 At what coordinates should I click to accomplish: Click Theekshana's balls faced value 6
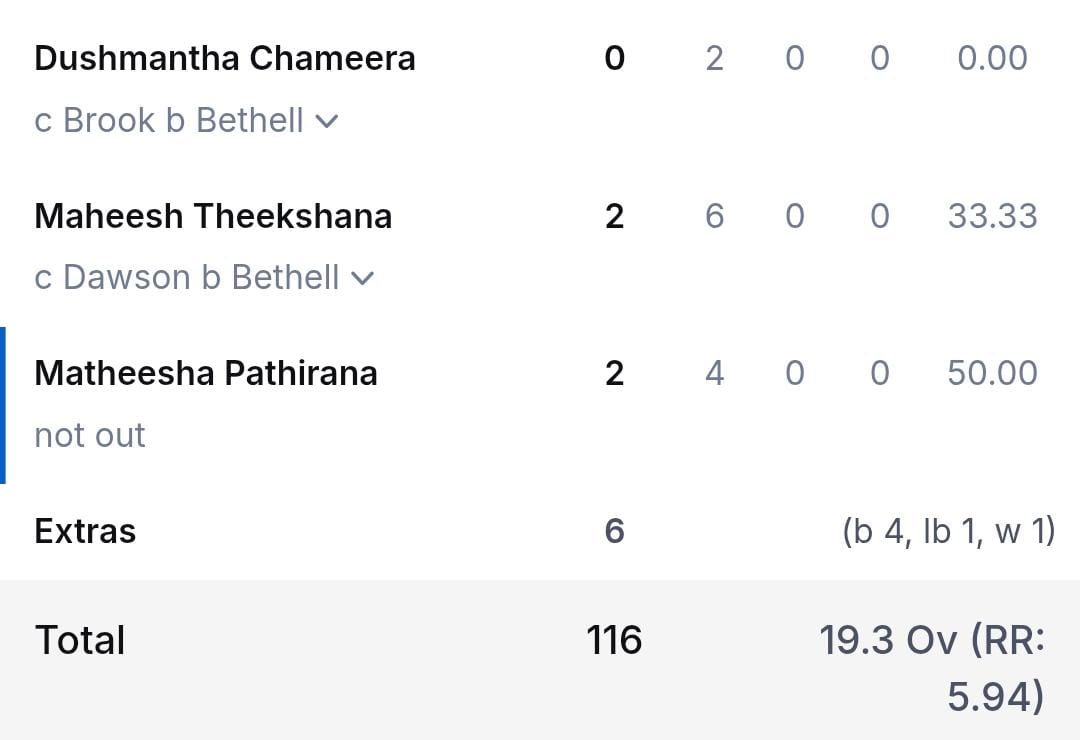[x=714, y=216]
